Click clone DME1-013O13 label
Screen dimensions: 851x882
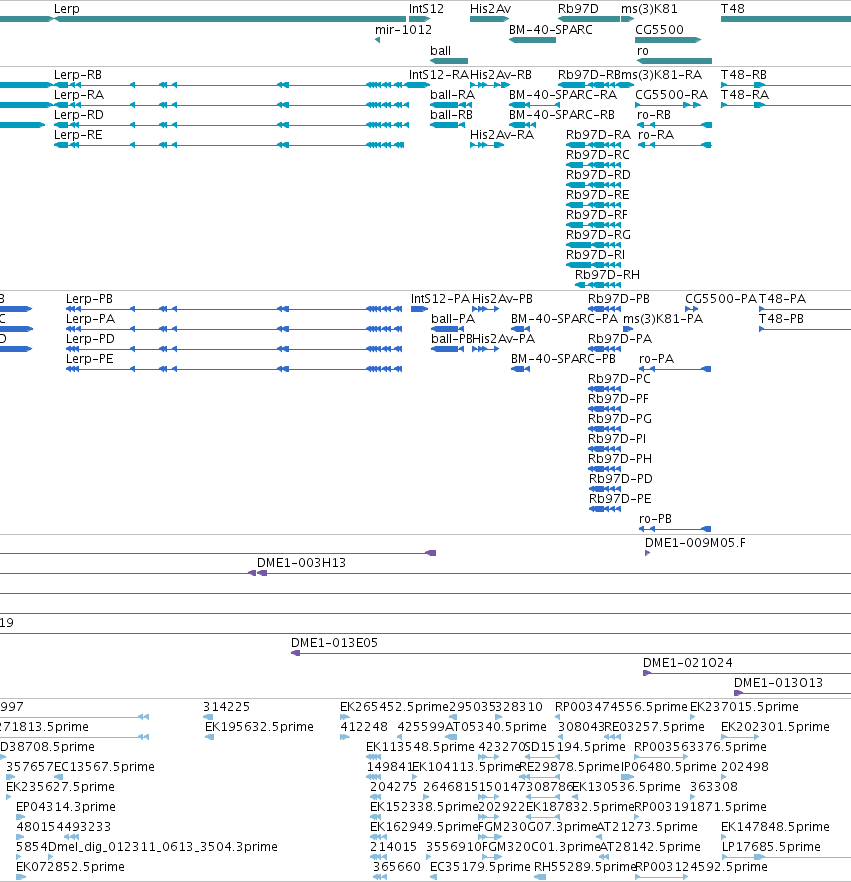point(778,682)
